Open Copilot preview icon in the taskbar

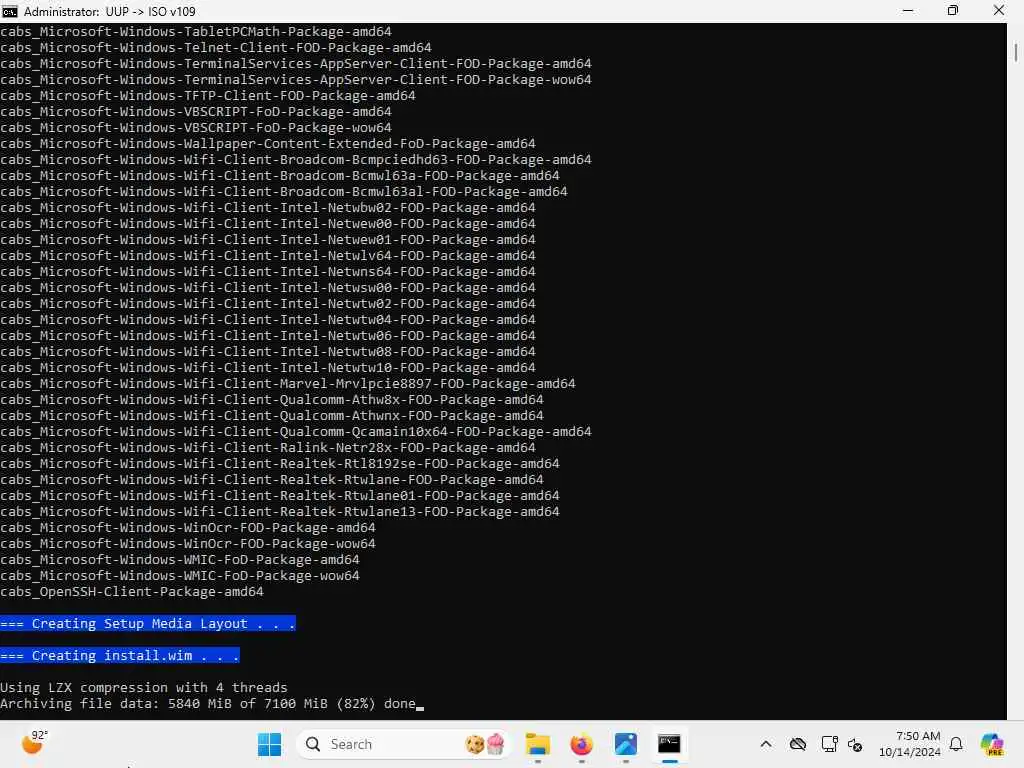pos(992,744)
